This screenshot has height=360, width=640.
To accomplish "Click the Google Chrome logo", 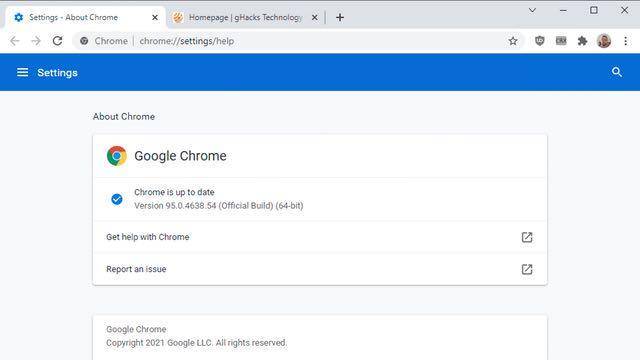I will point(117,156).
